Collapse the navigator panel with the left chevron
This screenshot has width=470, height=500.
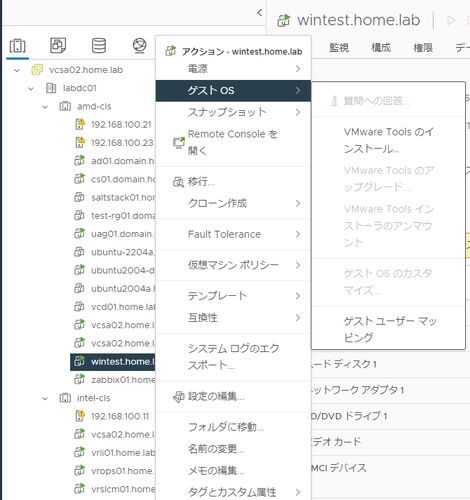(x=260, y=13)
